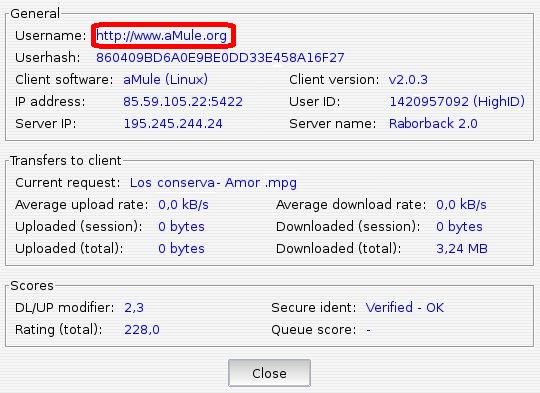Click the Server name label
Screen dimensions: 540x393
[333, 124]
